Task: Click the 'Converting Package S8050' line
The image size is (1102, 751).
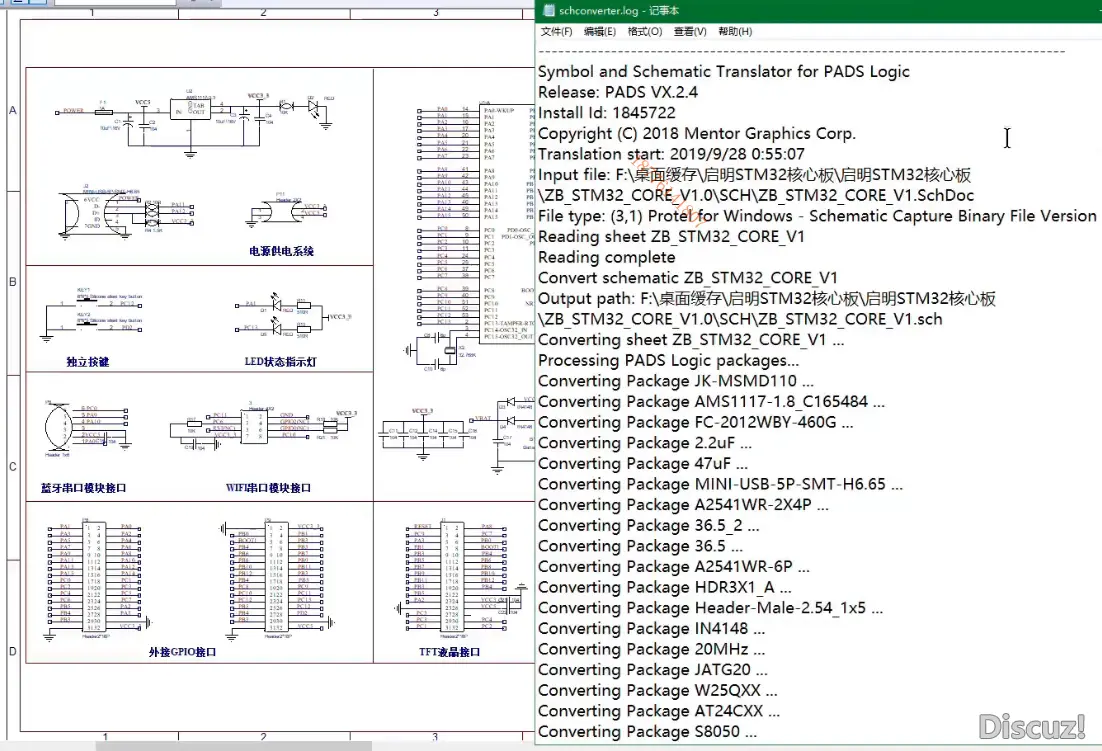Action: [647, 732]
